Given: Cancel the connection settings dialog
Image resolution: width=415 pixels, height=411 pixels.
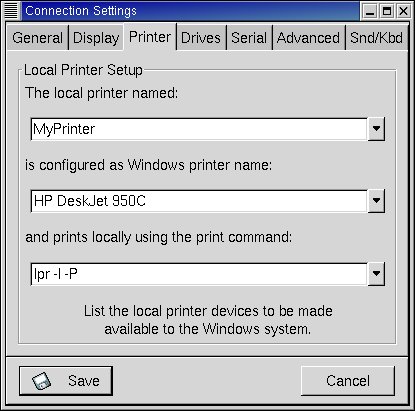Looking at the screenshot, I should point(348,381).
